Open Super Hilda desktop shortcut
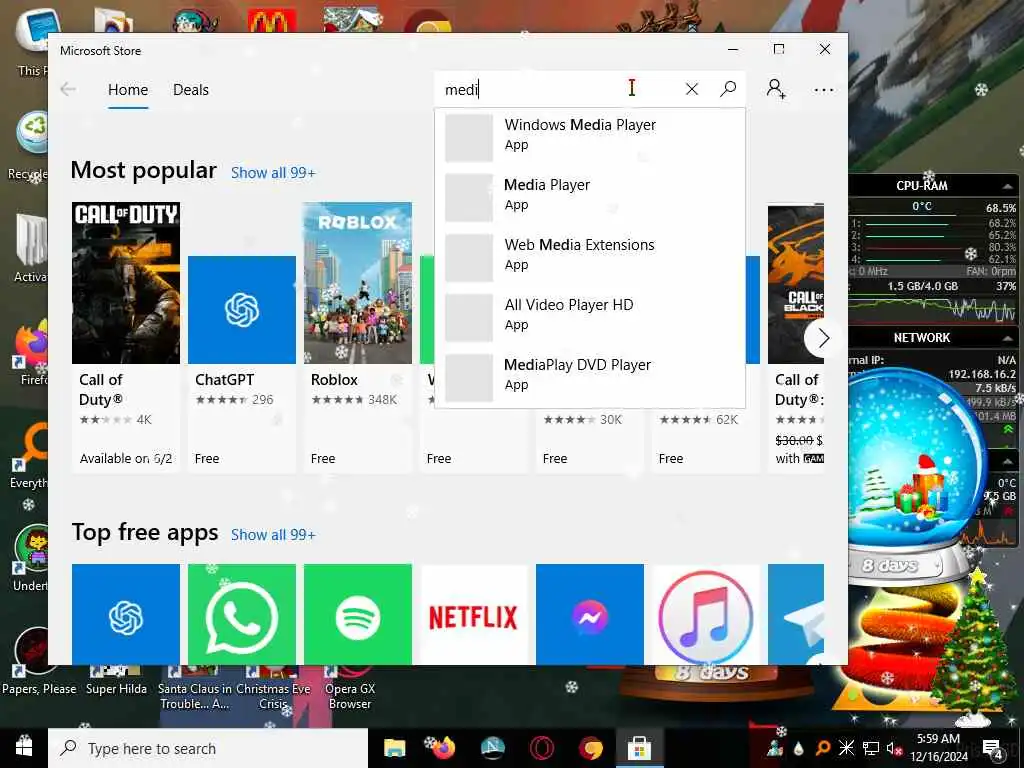1024x768 pixels. pyautogui.click(x=116, y=681)
